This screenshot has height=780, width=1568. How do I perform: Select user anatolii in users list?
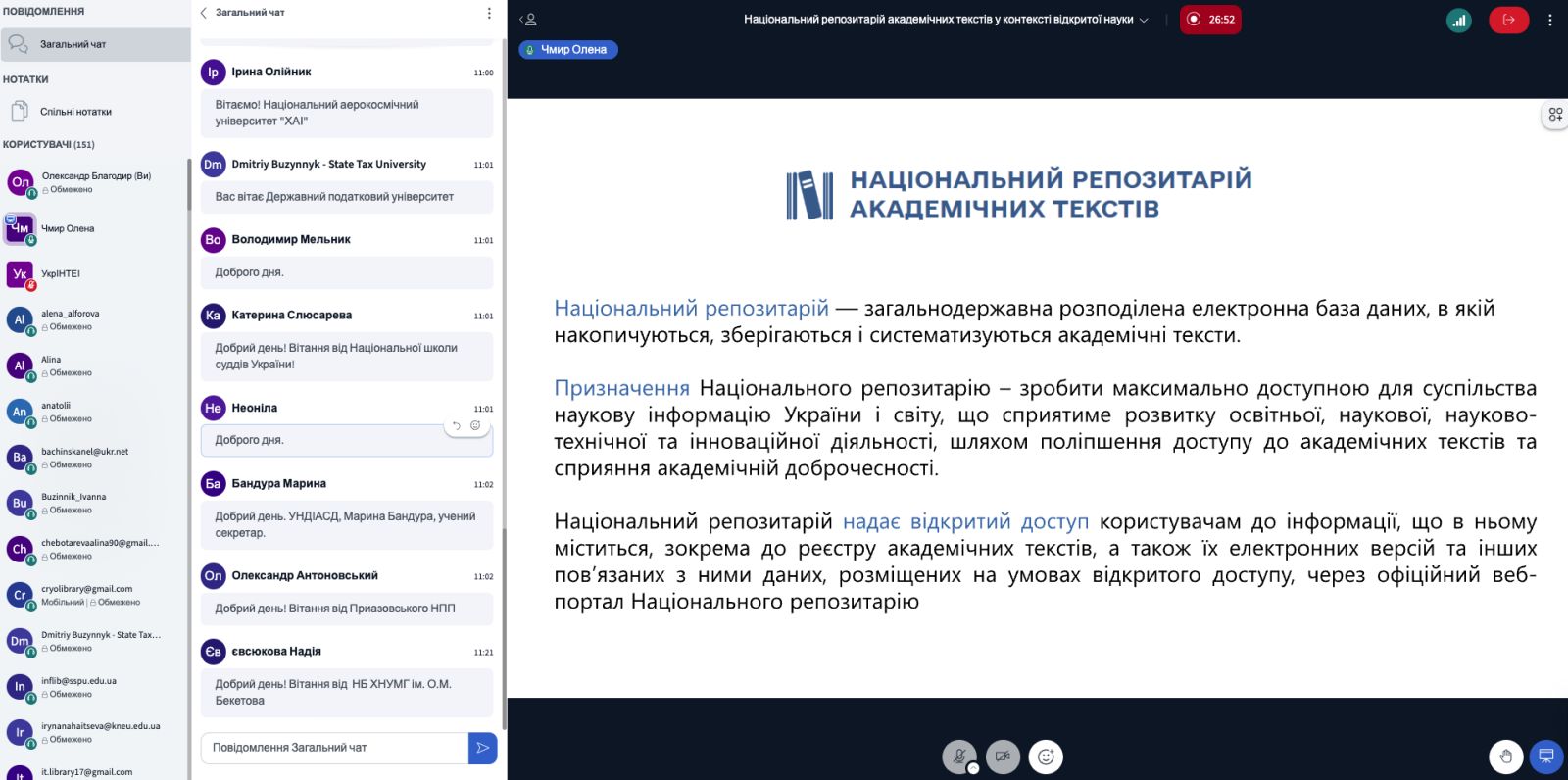(94, 412)
